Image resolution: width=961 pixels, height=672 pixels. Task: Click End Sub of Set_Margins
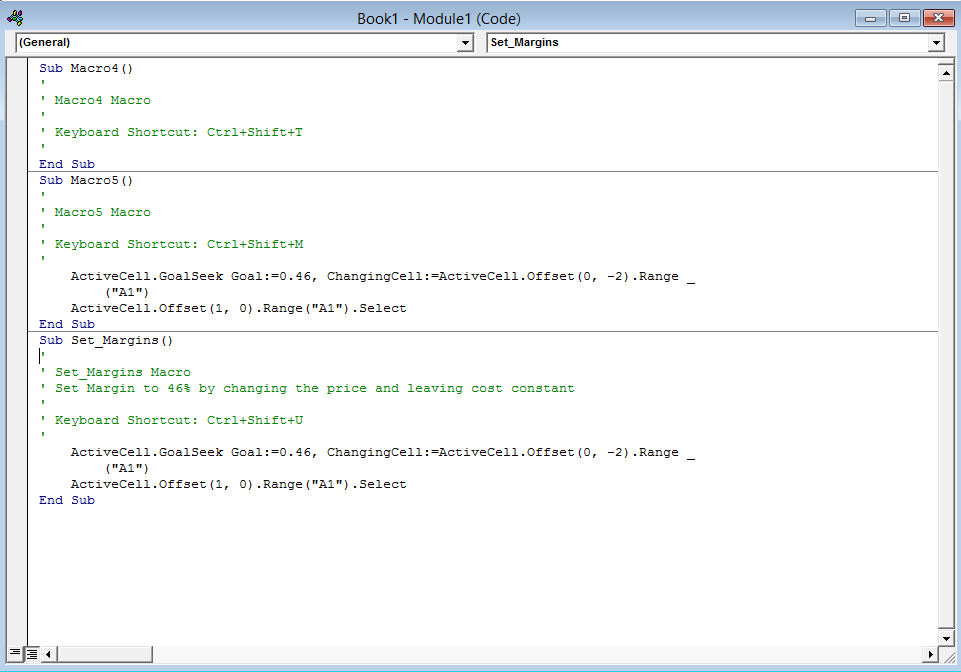[x=67, y=500]
